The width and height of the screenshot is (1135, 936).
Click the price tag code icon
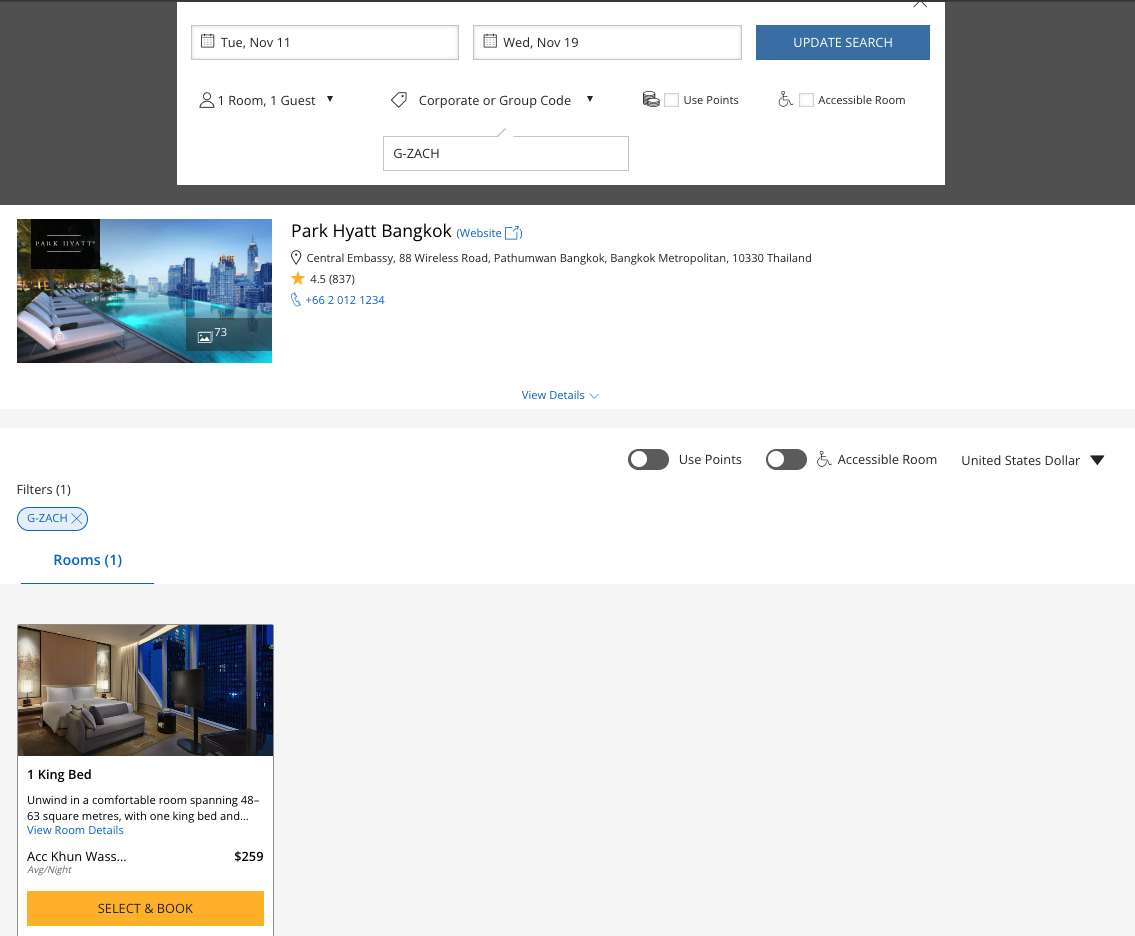[x=399, y=100]
